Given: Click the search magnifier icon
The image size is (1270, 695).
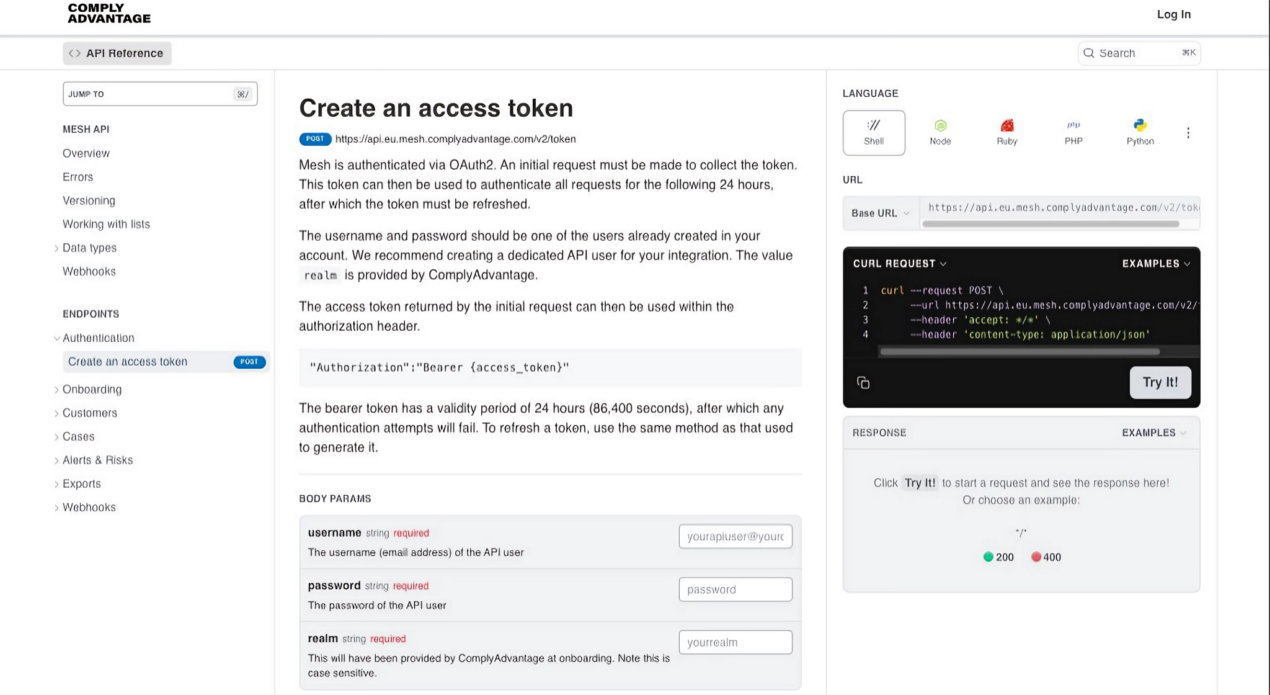Looking at the screenshot, I should [x=1088, y=52].
